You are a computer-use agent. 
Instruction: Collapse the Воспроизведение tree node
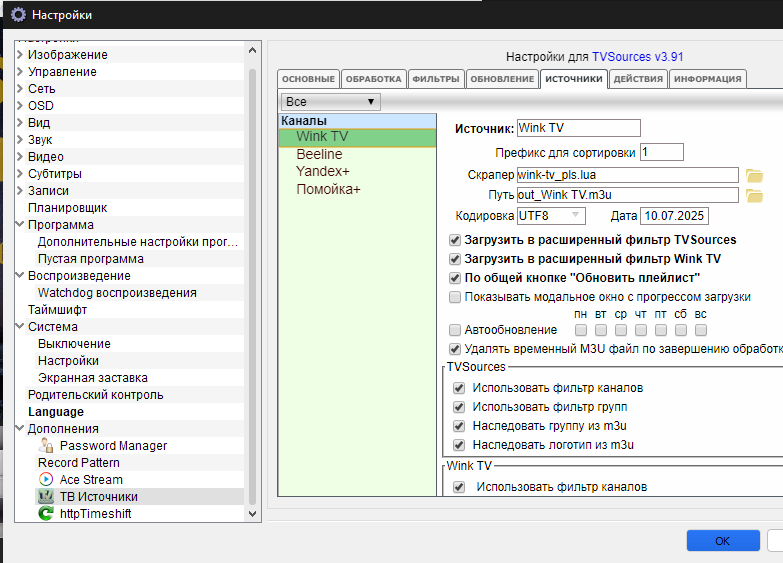point(20,275)
